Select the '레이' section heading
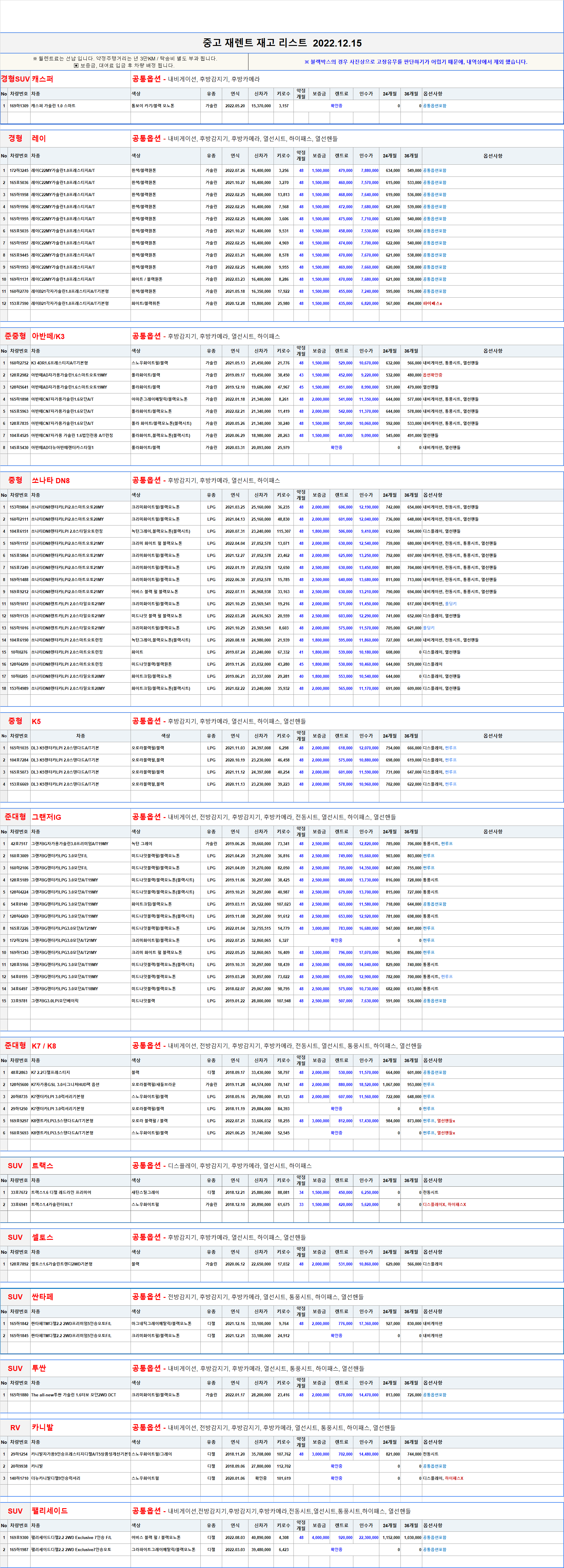The image size is (564, 1568). pos(38,139)
